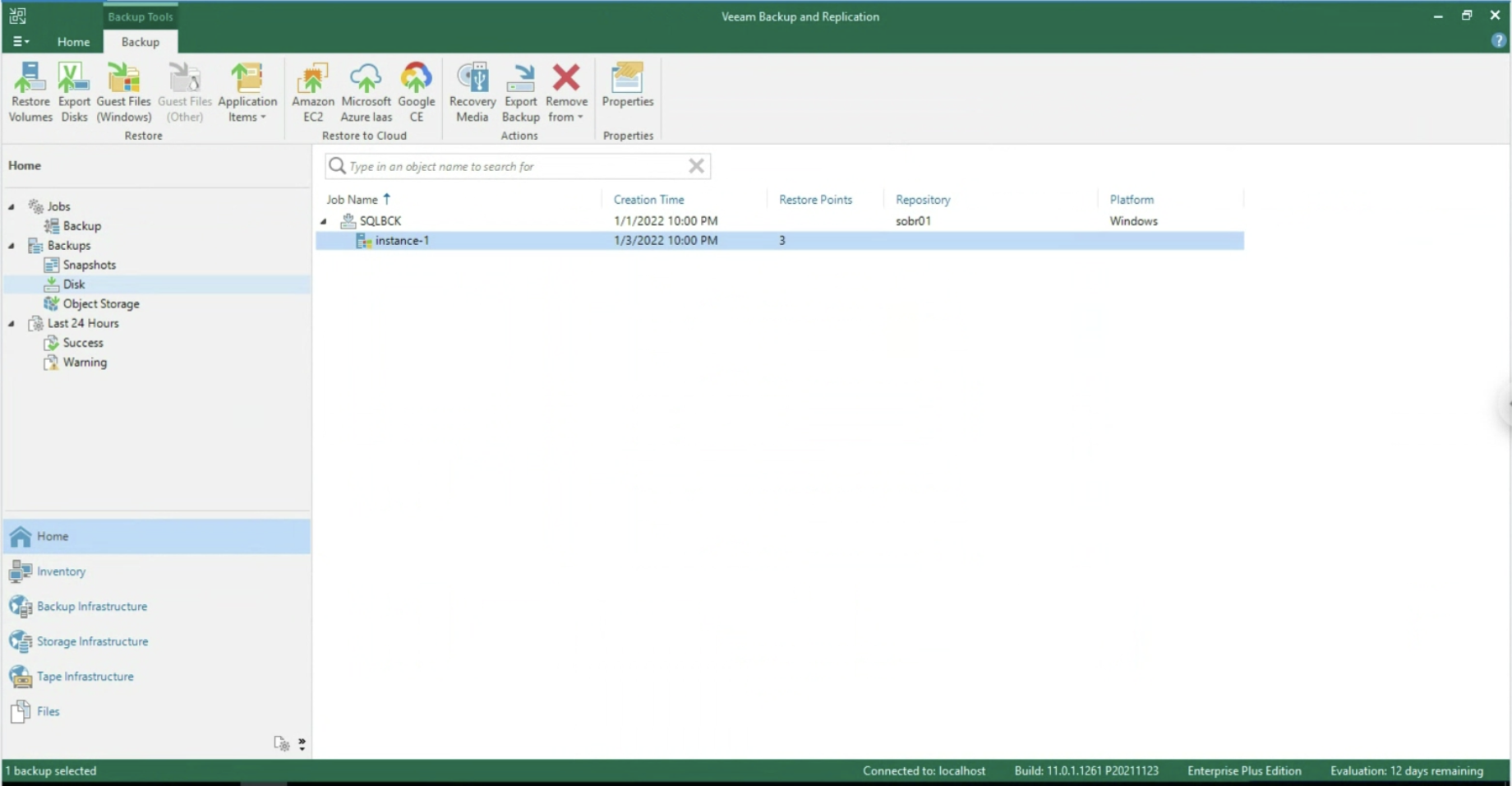Sort by Platform column header
The image size is (1512, 786).
(1132, 199)
